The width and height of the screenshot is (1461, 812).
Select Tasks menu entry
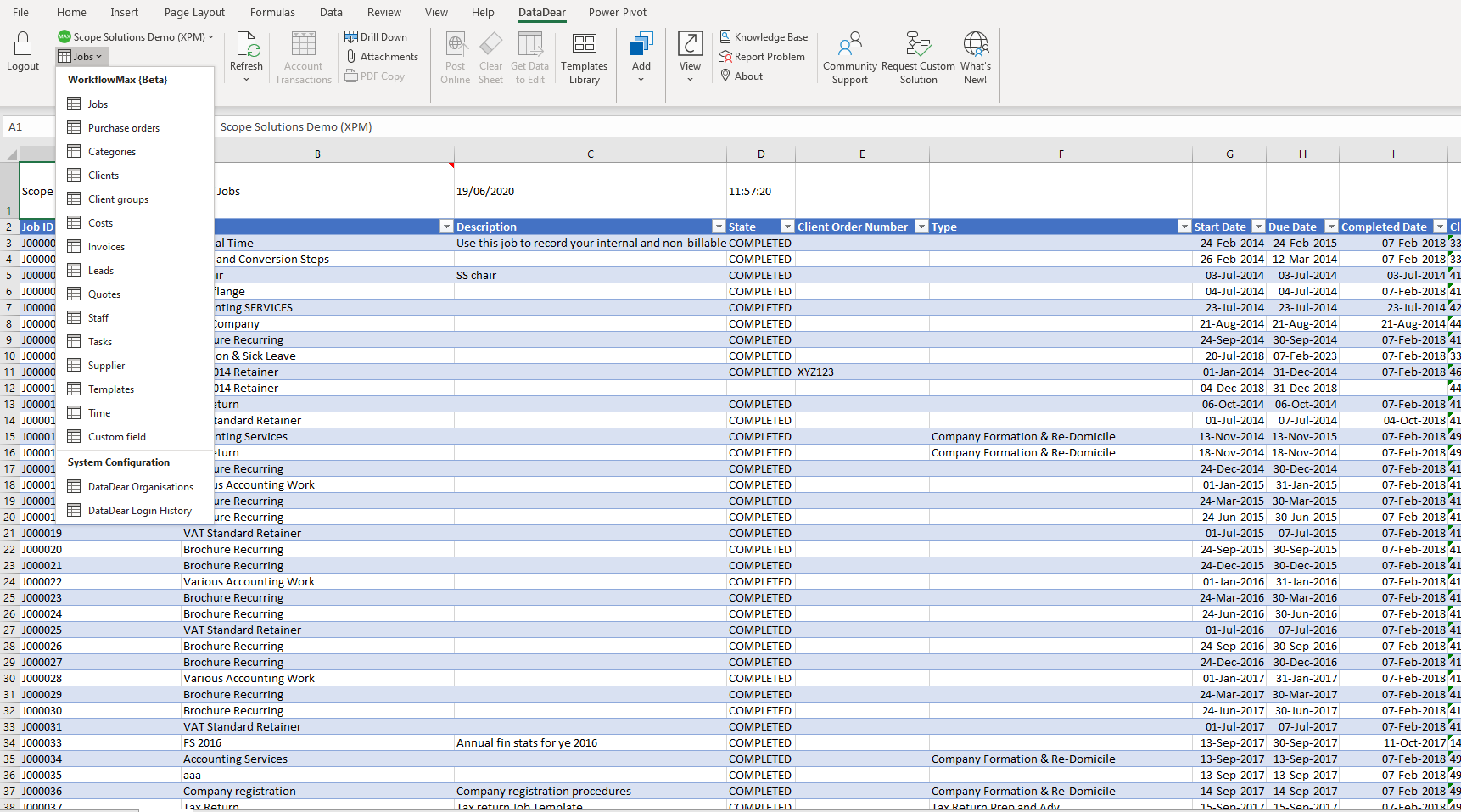coord(135,342)
